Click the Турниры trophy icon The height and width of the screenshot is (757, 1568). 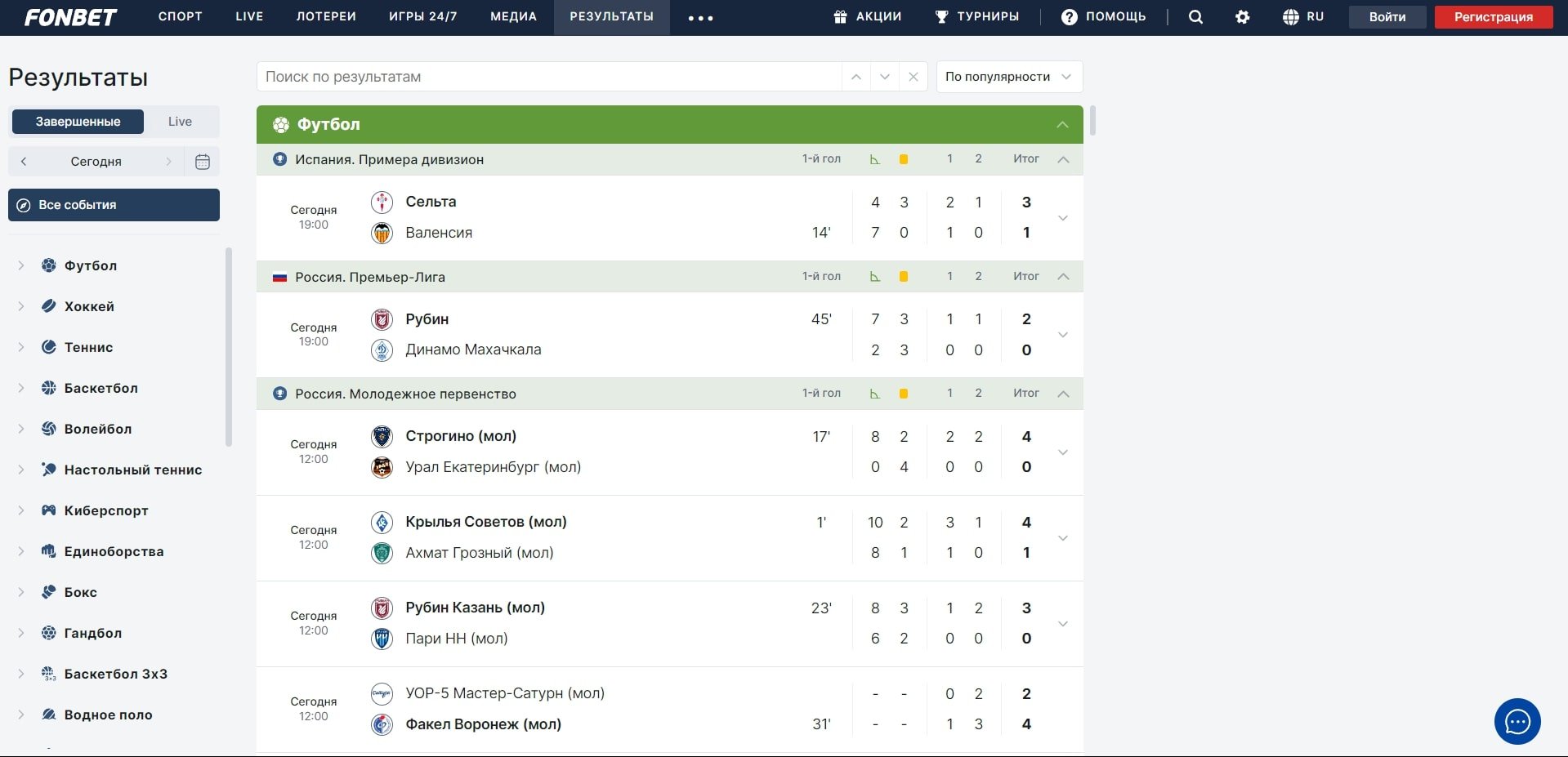click(x=941, y=17)
